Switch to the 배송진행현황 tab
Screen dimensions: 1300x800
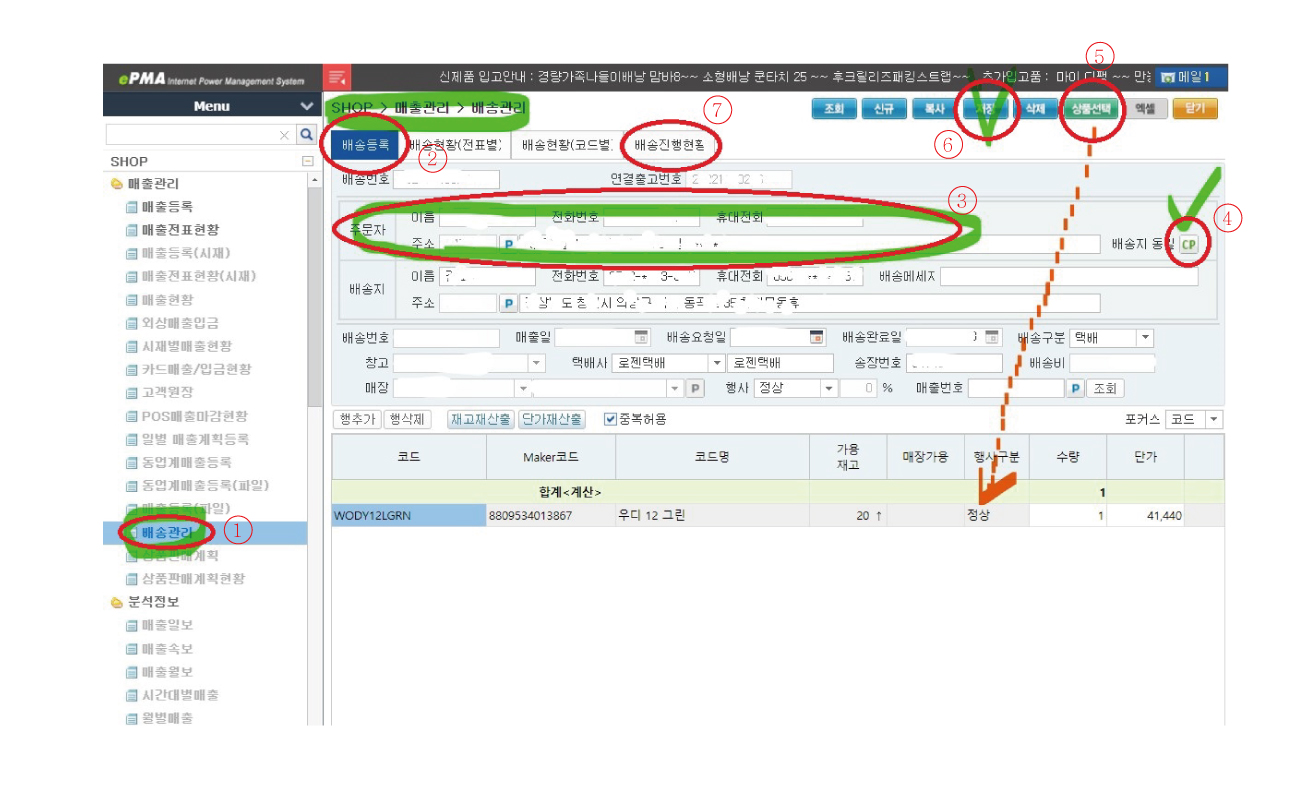pos(669,145)
